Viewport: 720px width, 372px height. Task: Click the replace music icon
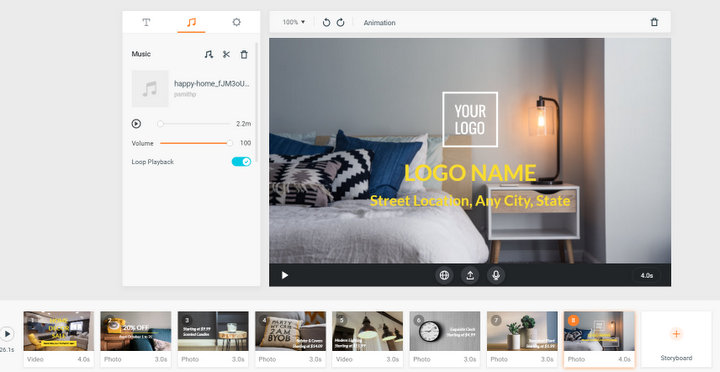coord(208,54)
